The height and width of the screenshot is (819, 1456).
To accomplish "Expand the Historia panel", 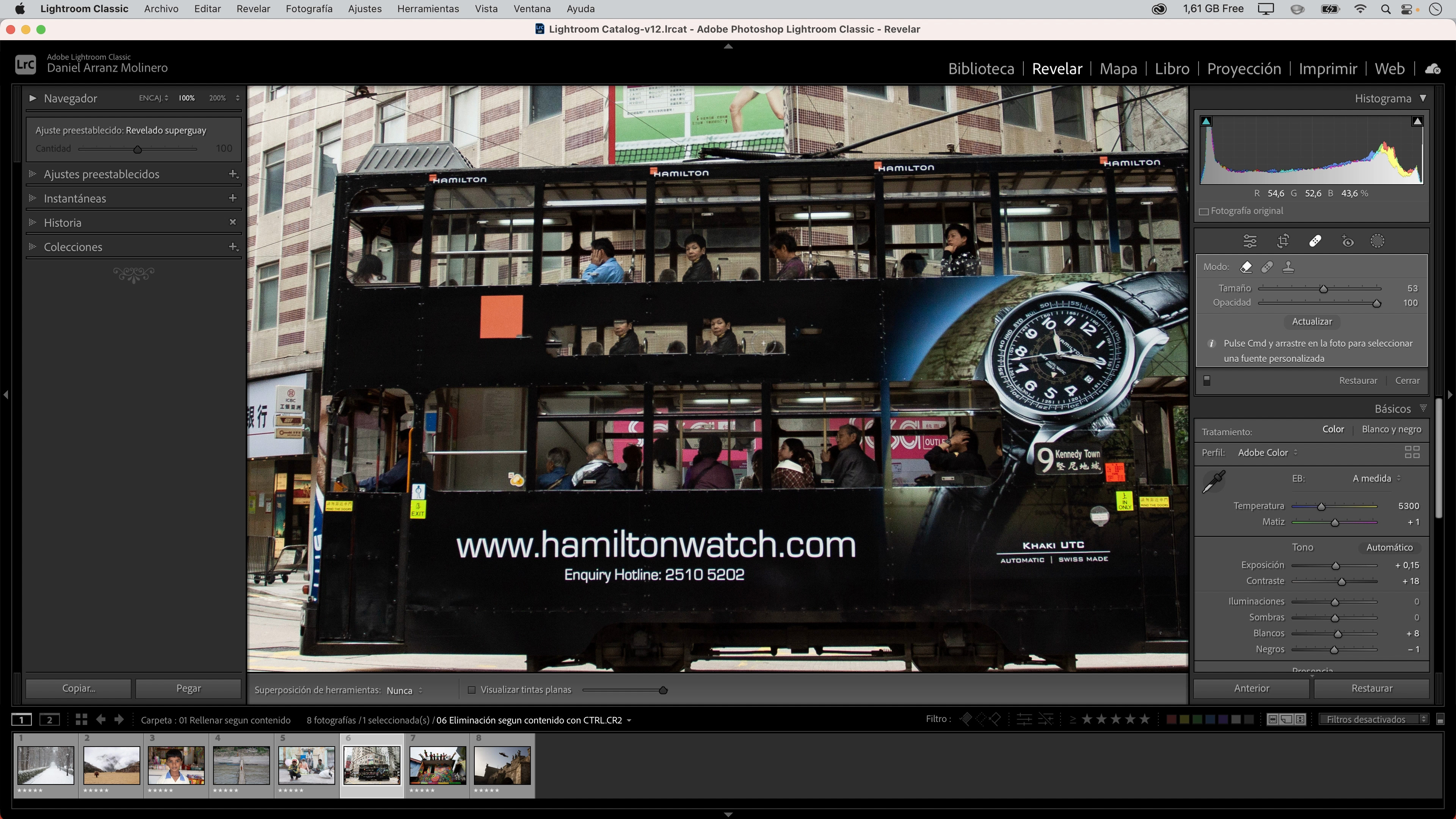I will (x=33, y=223).
